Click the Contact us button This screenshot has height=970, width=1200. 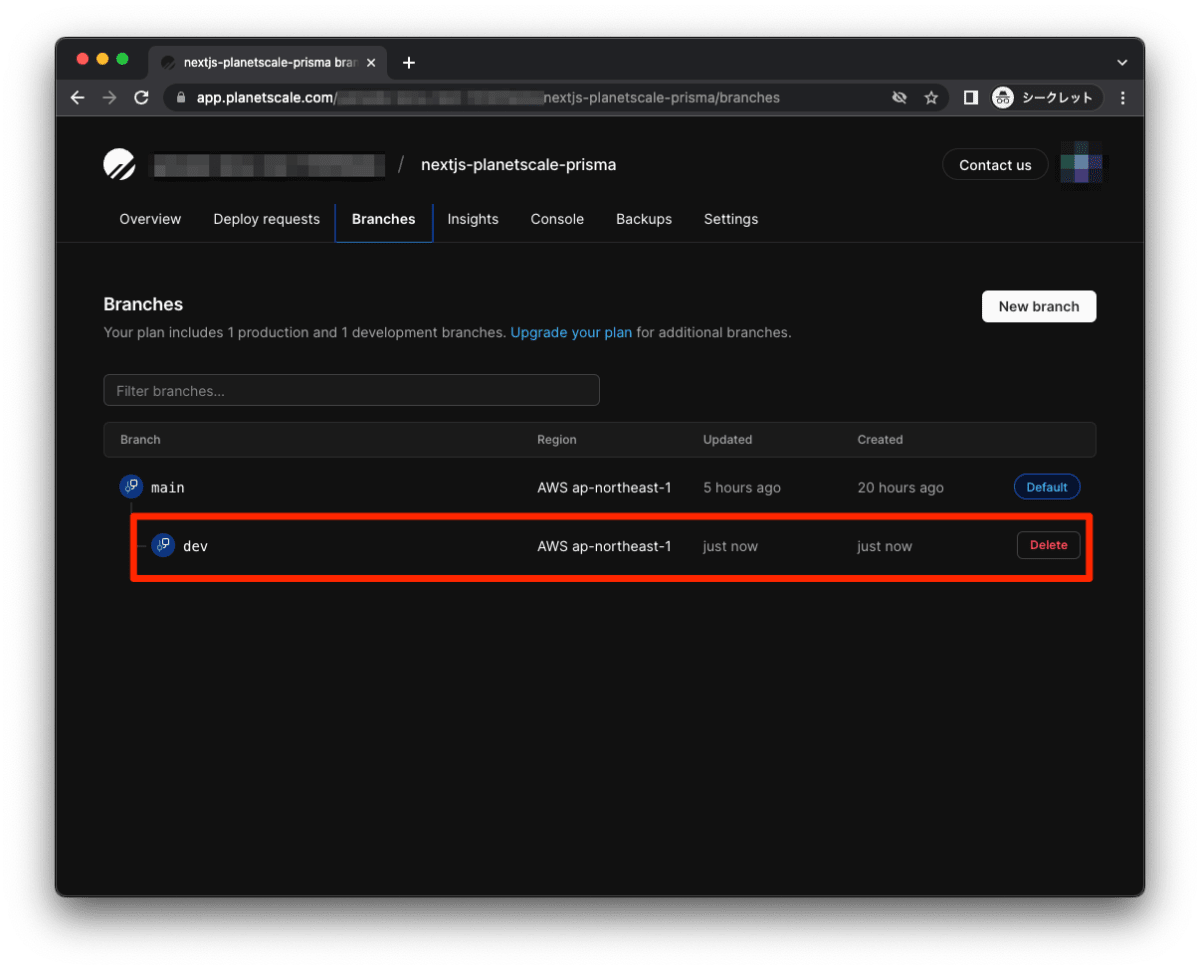tap(995, 165)
